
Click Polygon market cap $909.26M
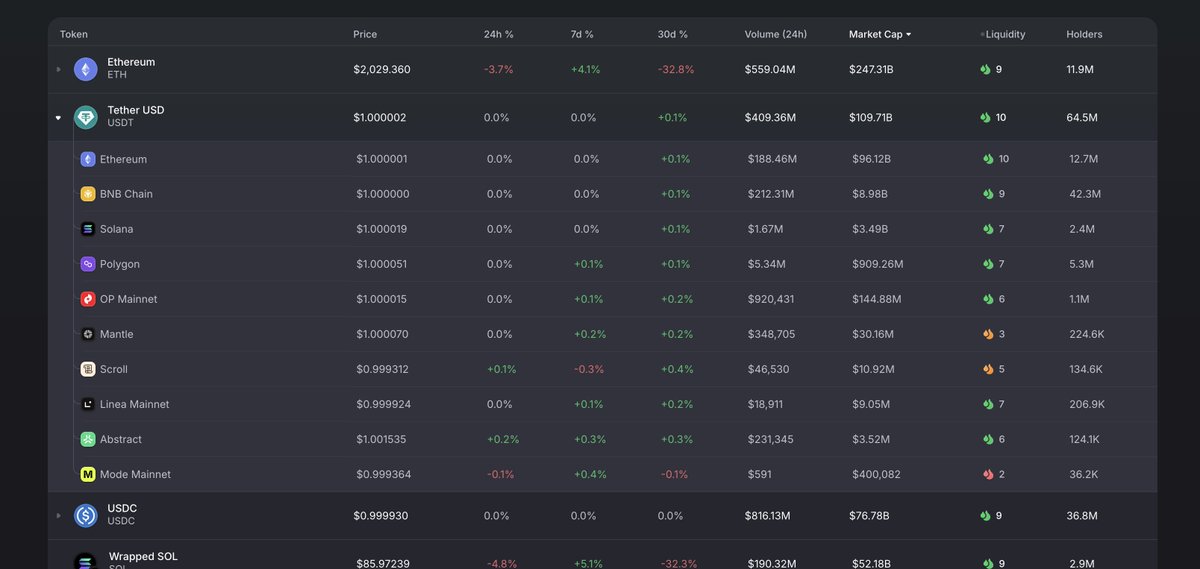tap(877, 264)
